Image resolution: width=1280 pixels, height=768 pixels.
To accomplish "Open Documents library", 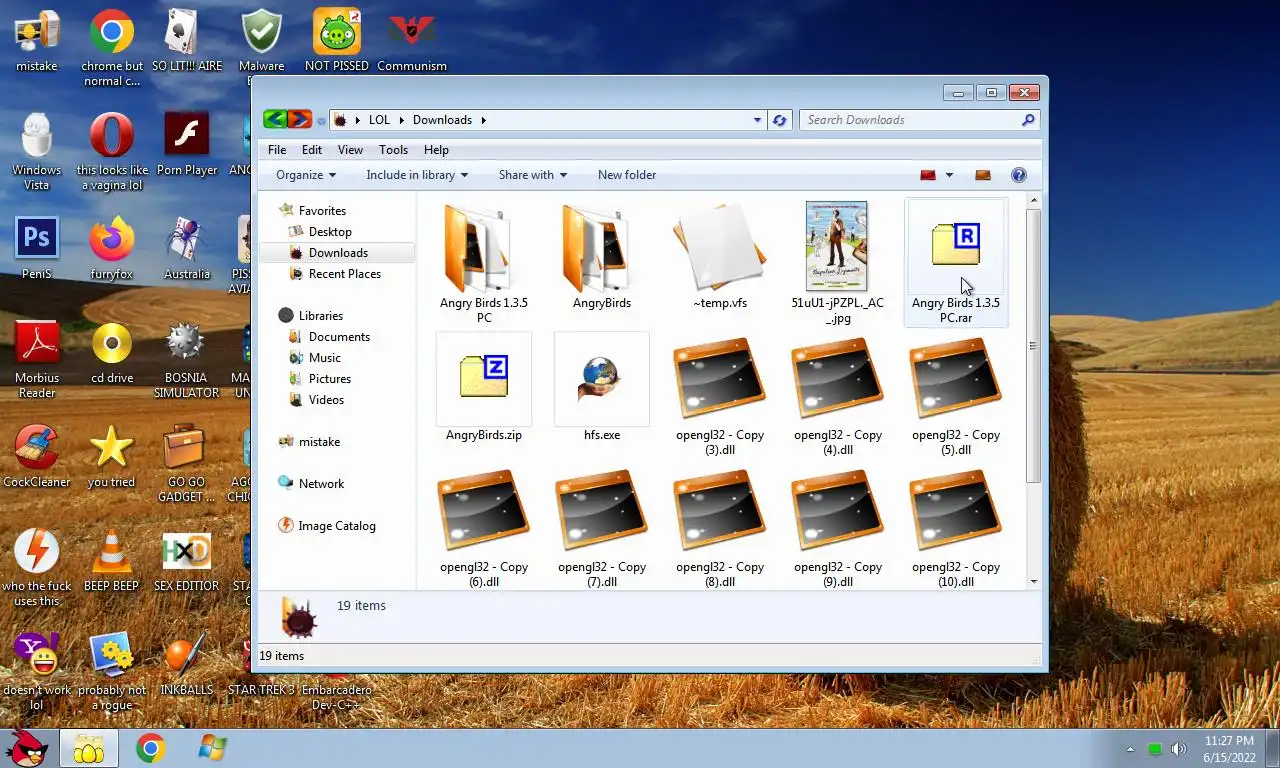I will tap(339, 337).
